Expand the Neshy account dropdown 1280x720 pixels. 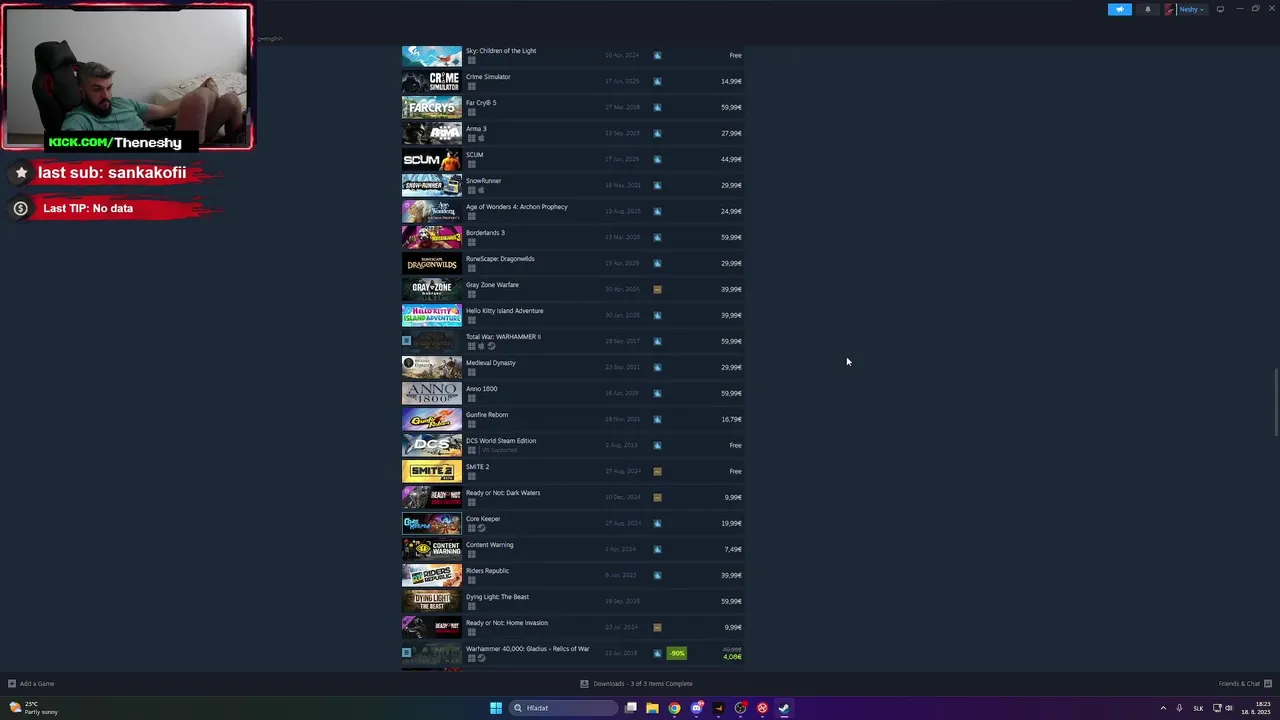tap(1192, 9)
